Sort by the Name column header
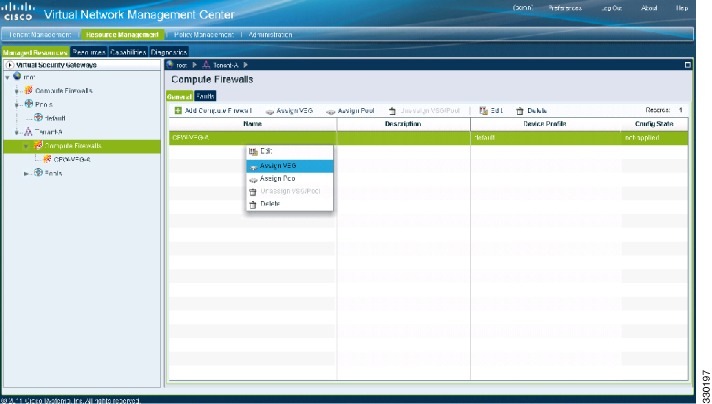 click(x=252, y=124)
